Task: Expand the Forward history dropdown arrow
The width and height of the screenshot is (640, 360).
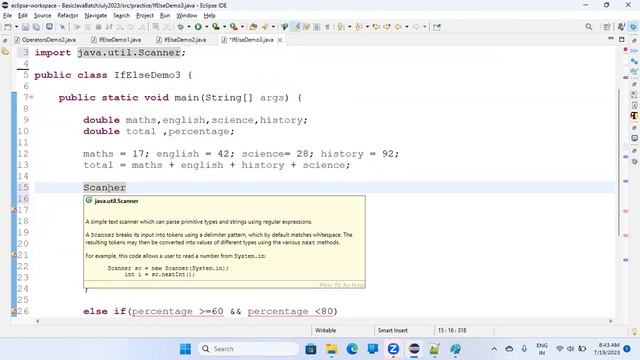Action: coord(424,27)
